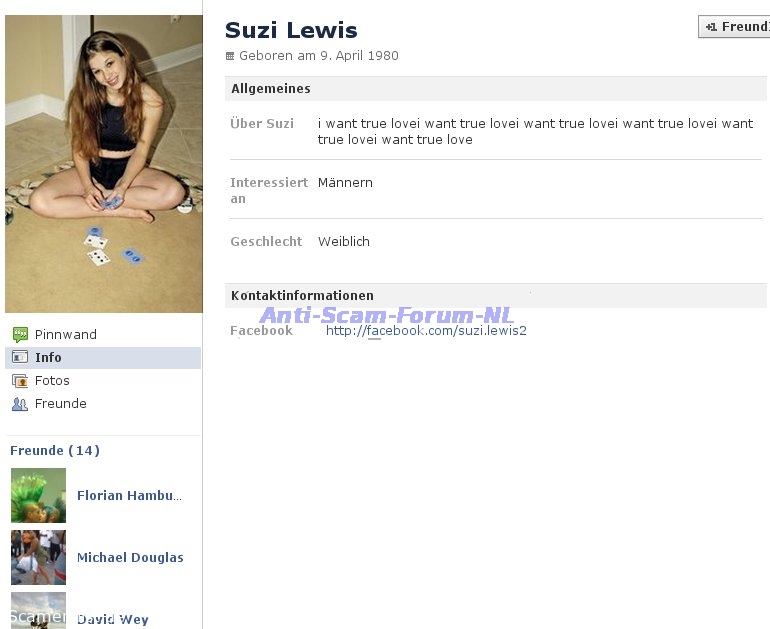The image size is (770, 629).
Task: Go to the Fotos section
Action: coord(52,381)
